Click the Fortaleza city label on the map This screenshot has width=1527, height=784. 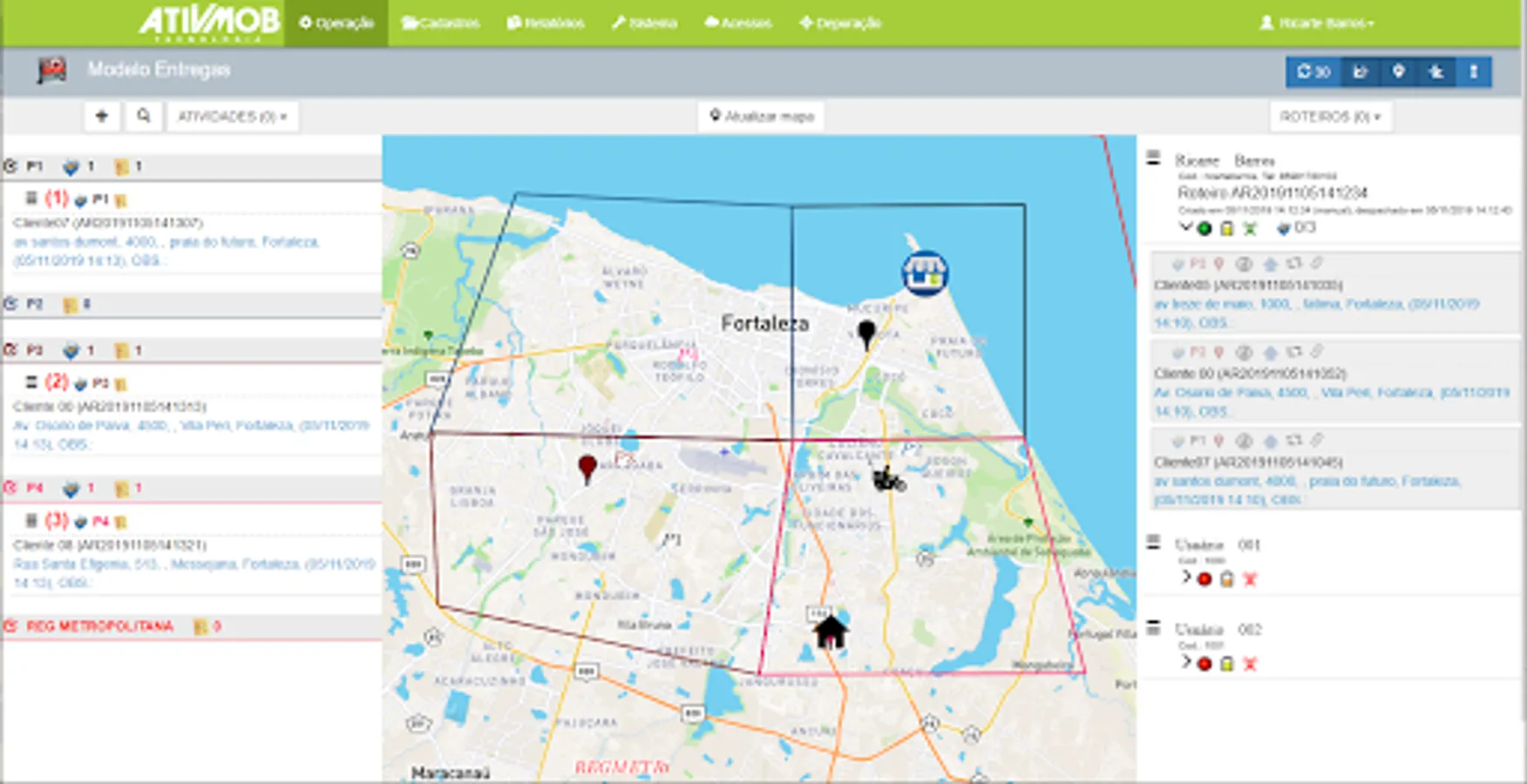(x=764, y=323)
